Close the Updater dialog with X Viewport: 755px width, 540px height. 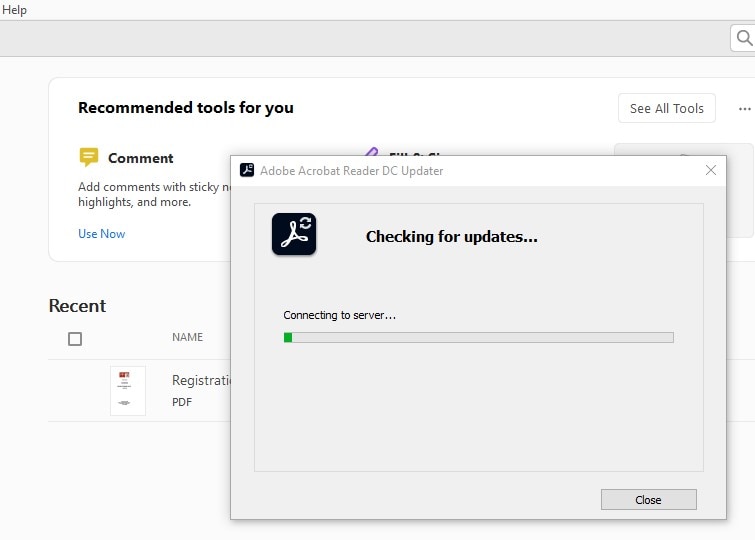point(711,170)
